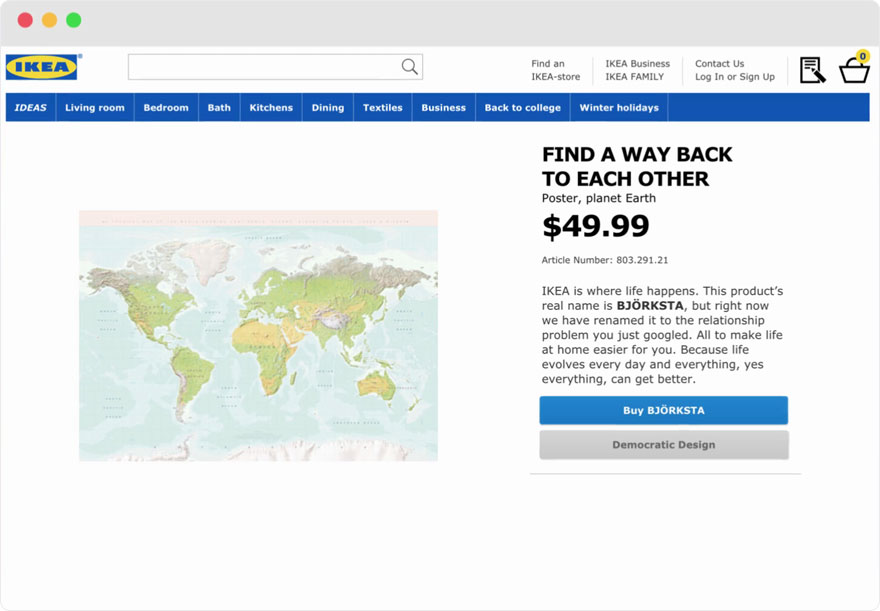Click the search magnifier icon
The height and width of the screenshot is (611, 880).
coord(409,67)
